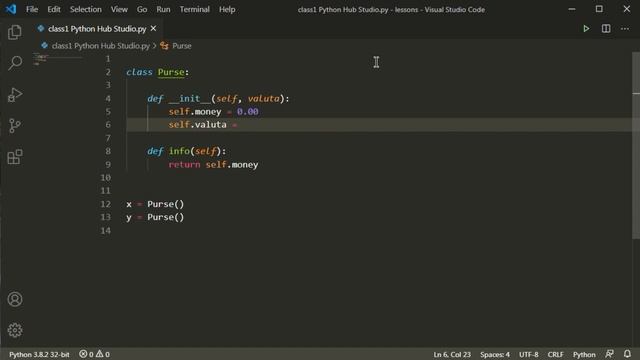Viewport: 640px width, 360px height.
Task: Open the Selection menu
Action: [86, 9]
